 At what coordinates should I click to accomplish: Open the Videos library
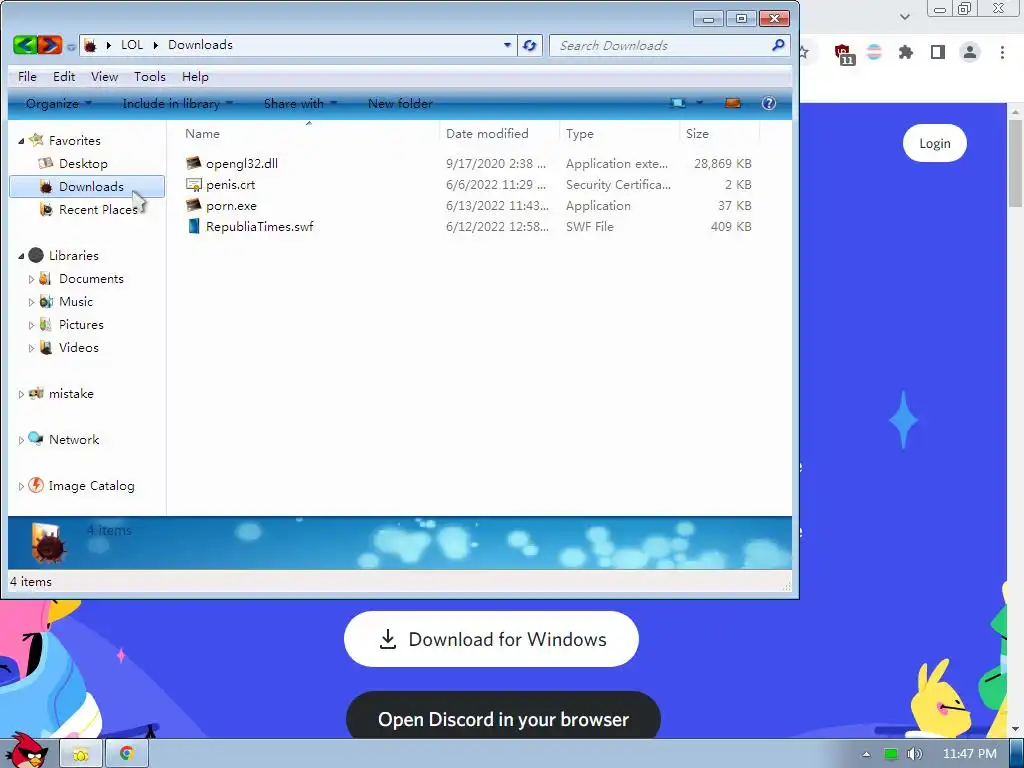[x=78, y=347]
